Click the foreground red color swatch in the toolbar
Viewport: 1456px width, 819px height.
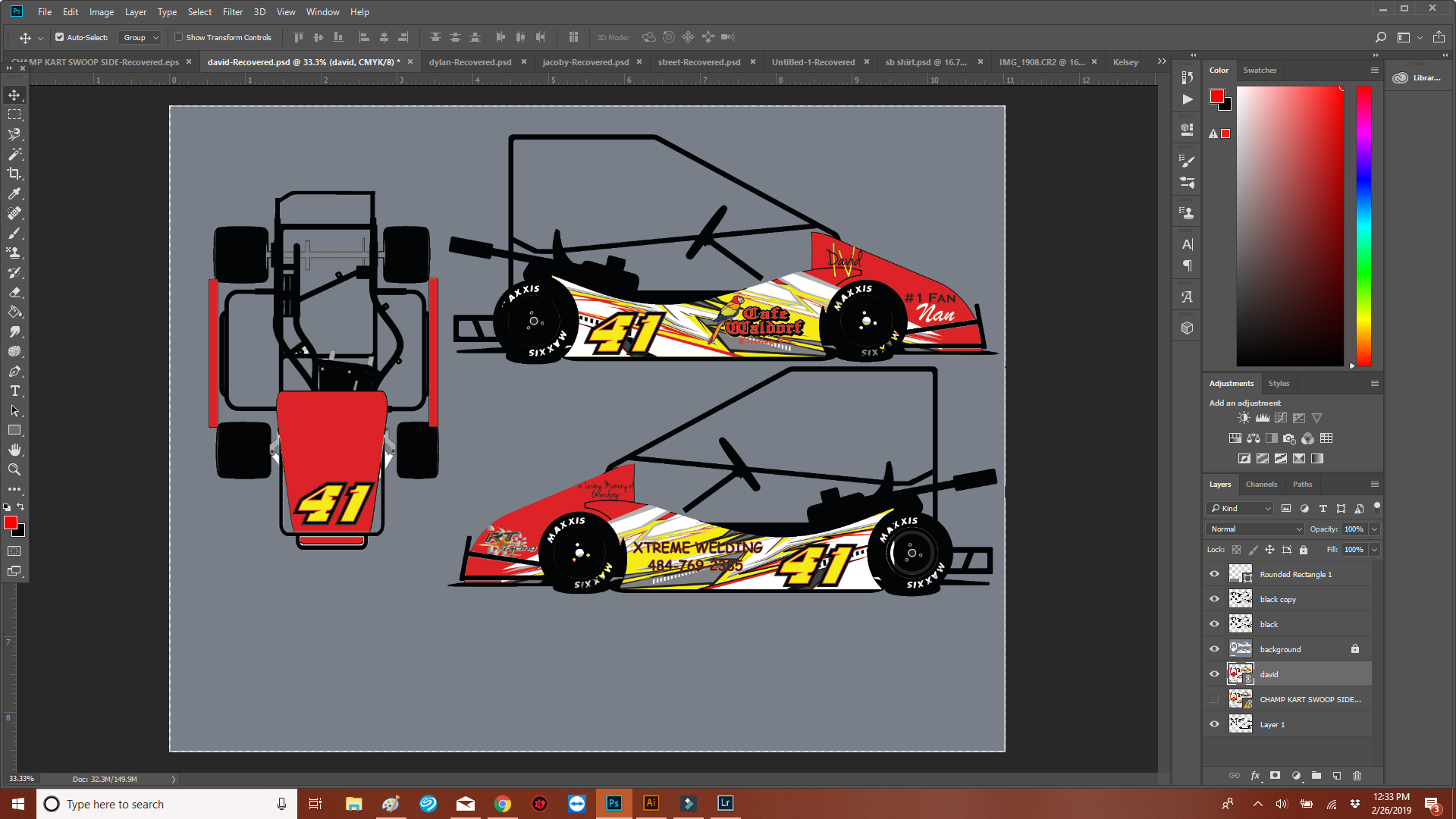11,522
